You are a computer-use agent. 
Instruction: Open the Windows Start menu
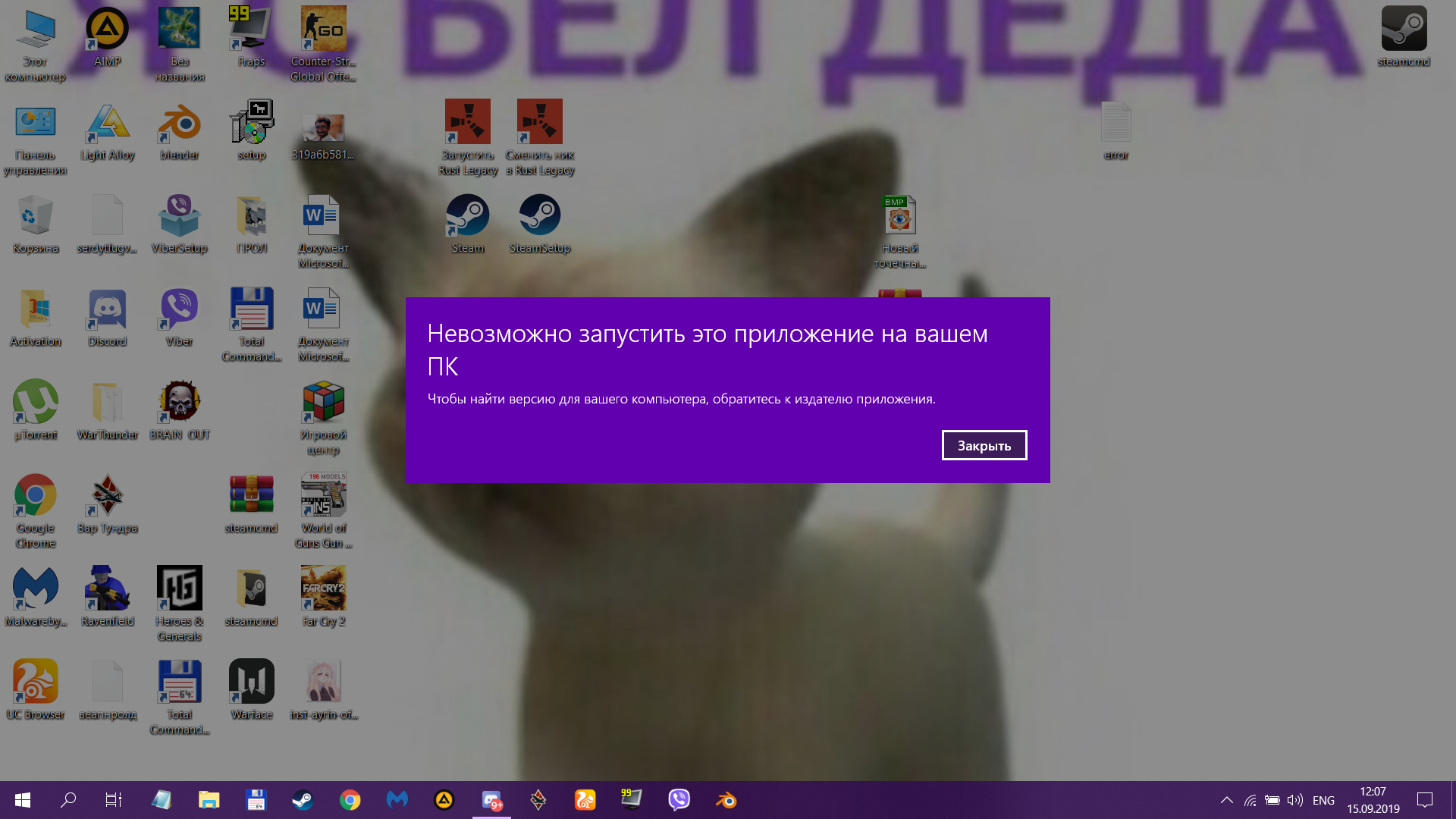point(23,800)
